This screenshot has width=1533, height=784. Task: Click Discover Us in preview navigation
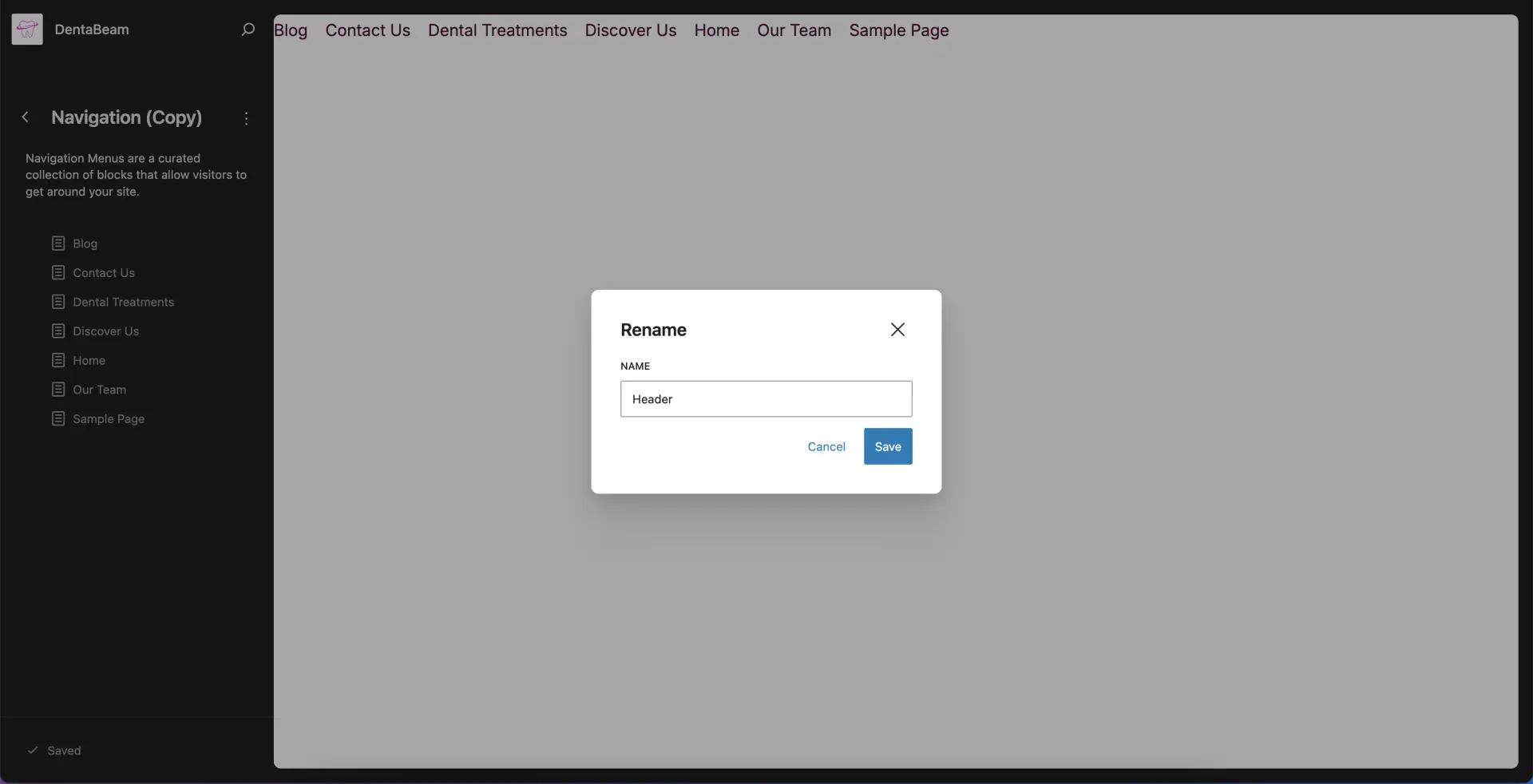631,30
